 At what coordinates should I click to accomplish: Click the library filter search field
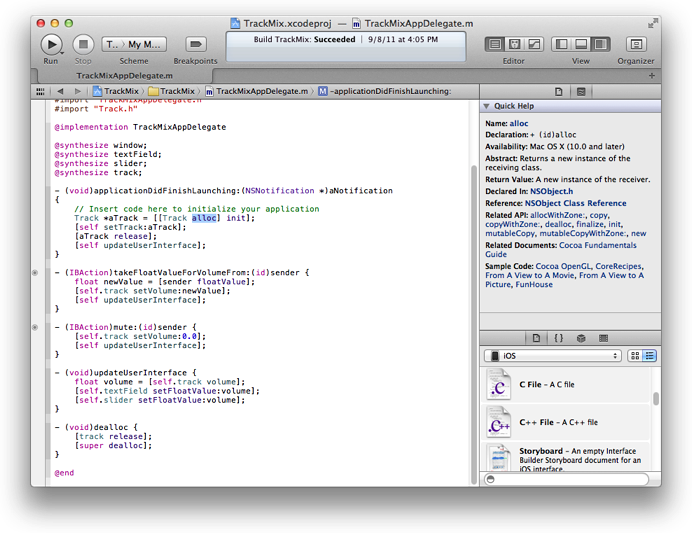(567, 479)
